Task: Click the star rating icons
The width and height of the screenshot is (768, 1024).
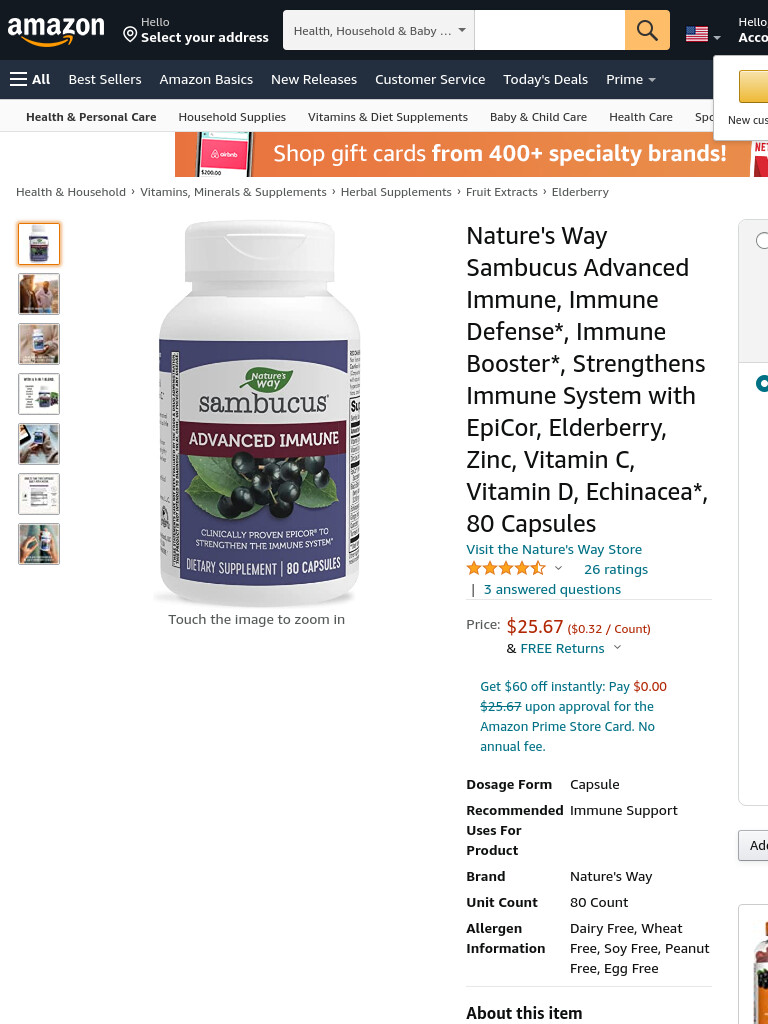Action: pos(505,569)
